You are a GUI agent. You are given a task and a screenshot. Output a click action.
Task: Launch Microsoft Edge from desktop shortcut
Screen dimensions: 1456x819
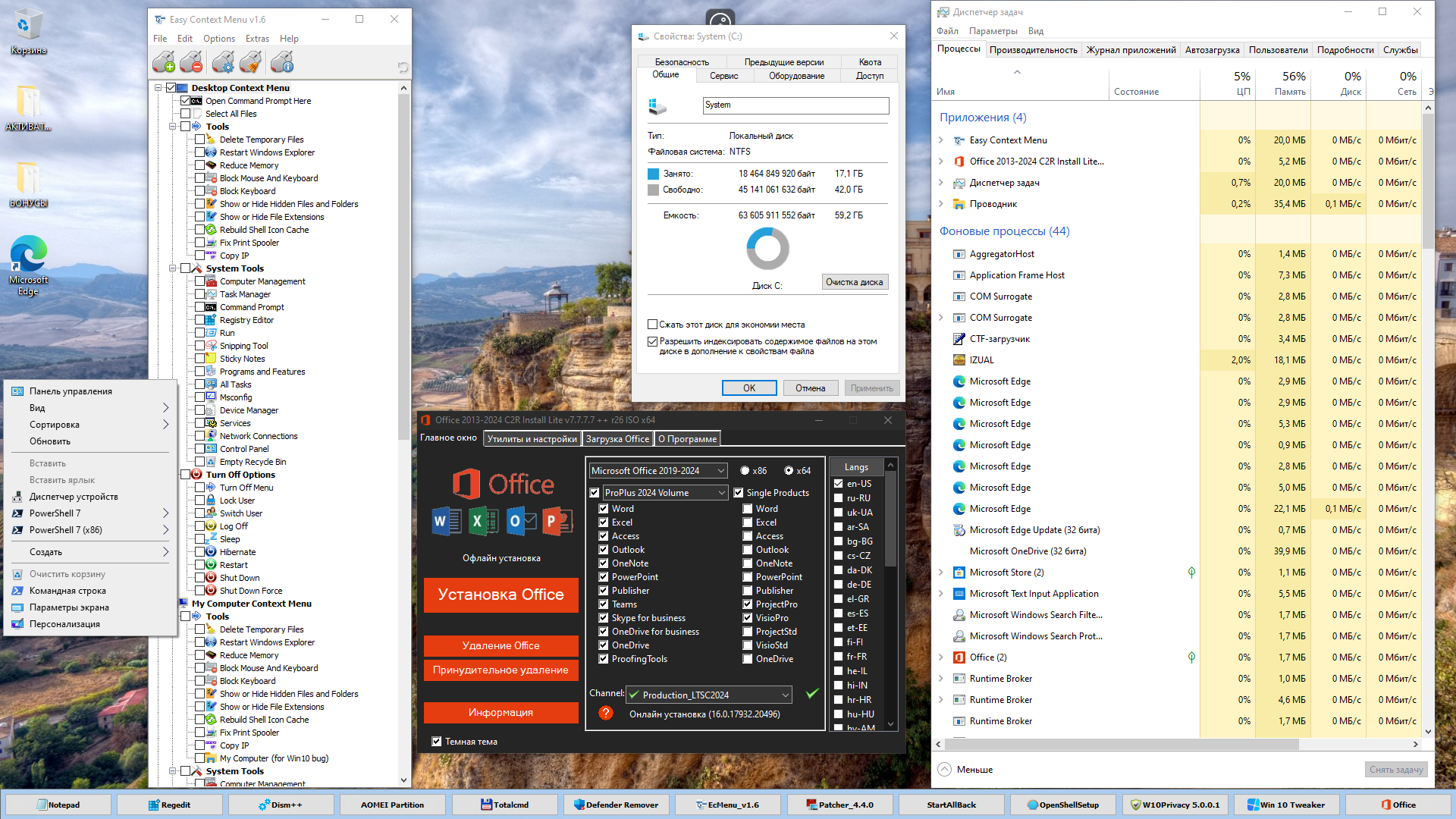pyautogui.click(x=28, y=265)
